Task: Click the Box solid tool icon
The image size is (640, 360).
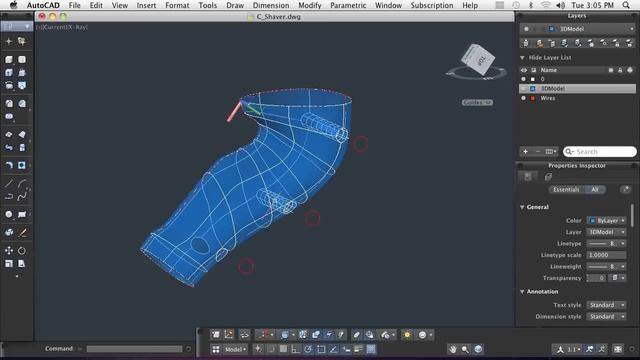Action: click(x=9, y=59)
